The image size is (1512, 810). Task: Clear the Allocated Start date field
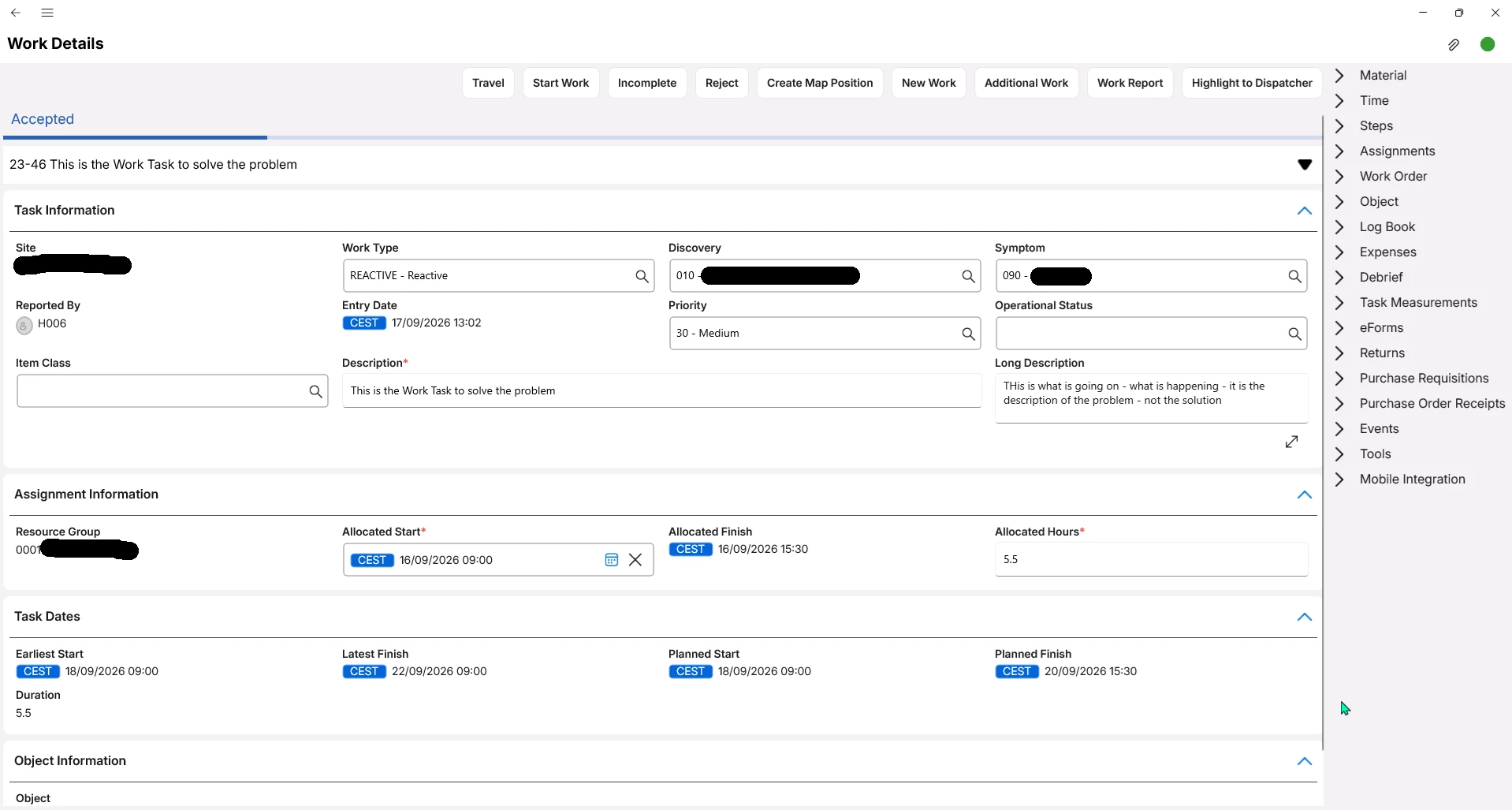[635, 560]
